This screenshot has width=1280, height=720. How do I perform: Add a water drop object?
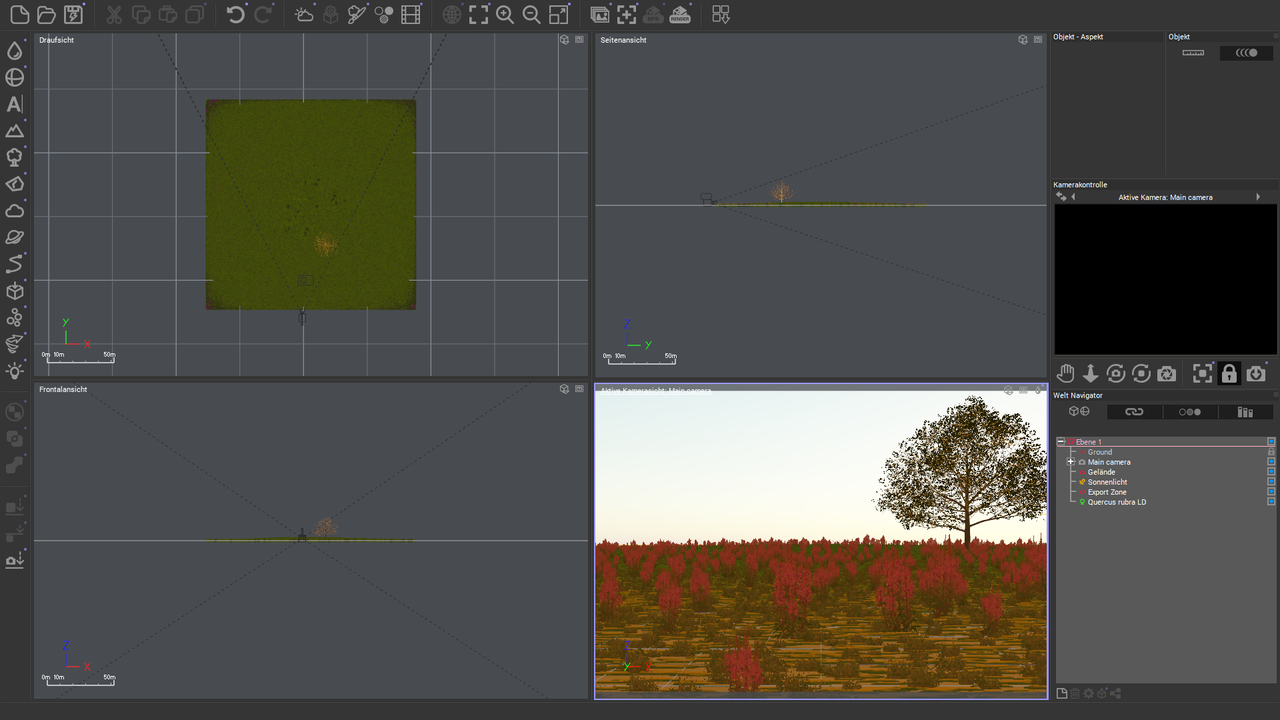tap(15, 51)
